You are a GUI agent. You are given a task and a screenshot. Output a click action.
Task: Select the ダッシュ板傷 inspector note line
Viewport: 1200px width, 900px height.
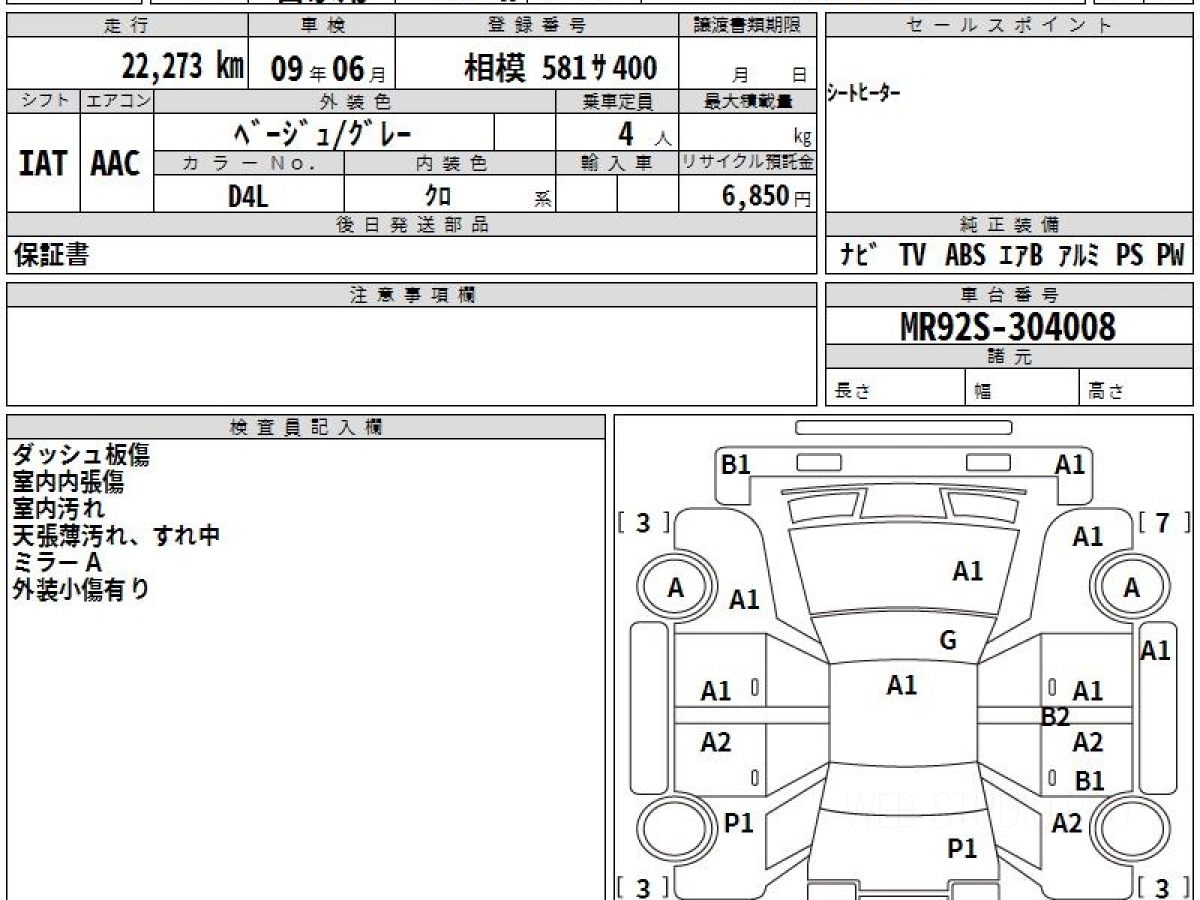coord(81,456)
